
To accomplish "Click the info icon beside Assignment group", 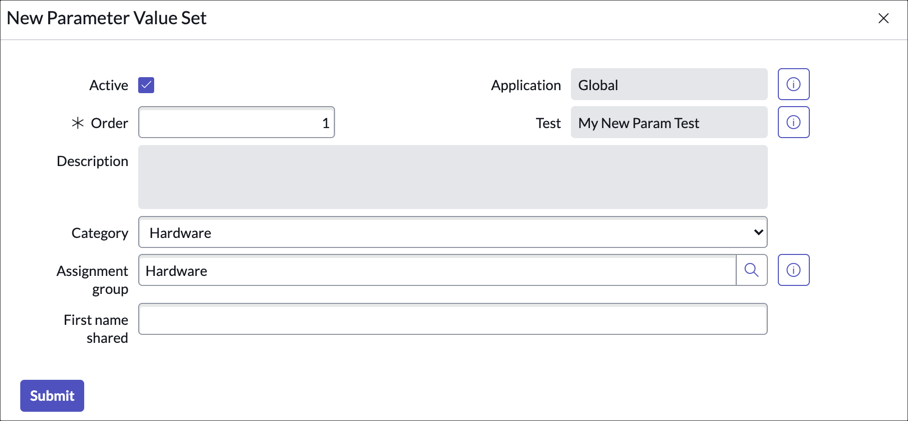I will pos(793,270).
